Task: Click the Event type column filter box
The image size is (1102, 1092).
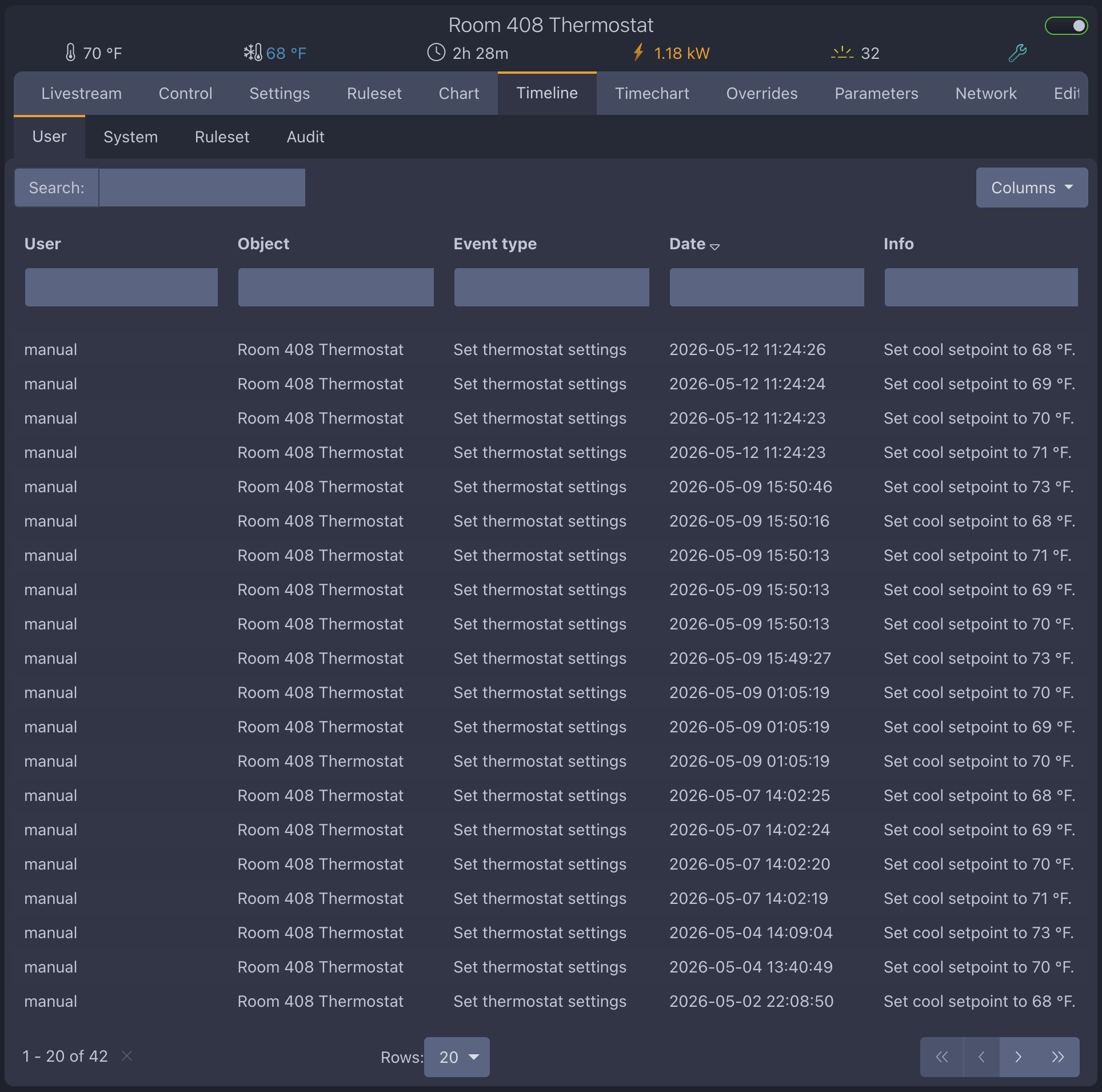Action: point(552,287)
